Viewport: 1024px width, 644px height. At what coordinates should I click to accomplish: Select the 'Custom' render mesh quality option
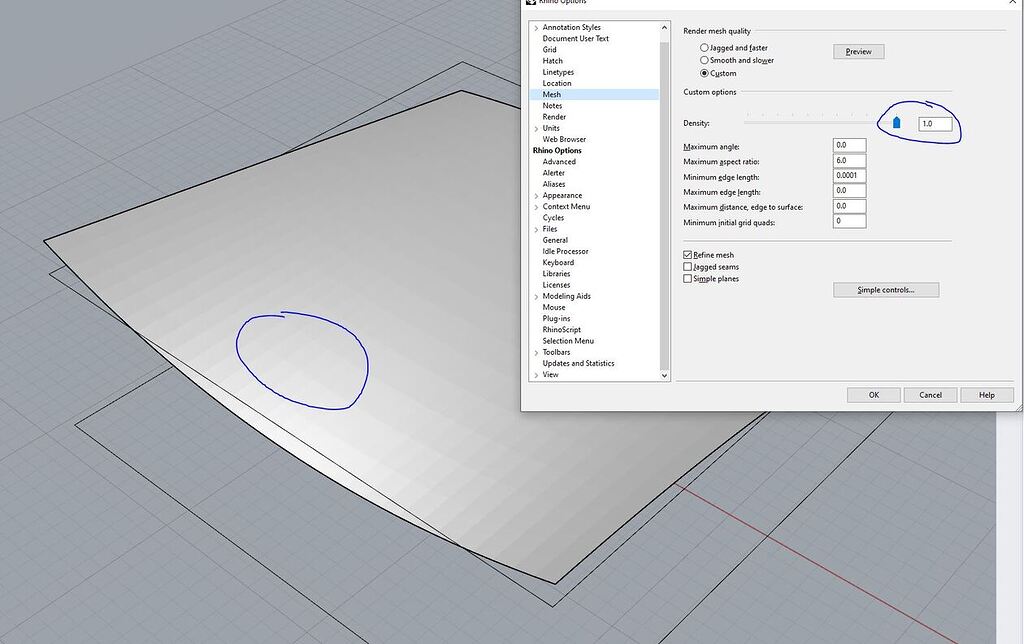click(x=704, y=72)
